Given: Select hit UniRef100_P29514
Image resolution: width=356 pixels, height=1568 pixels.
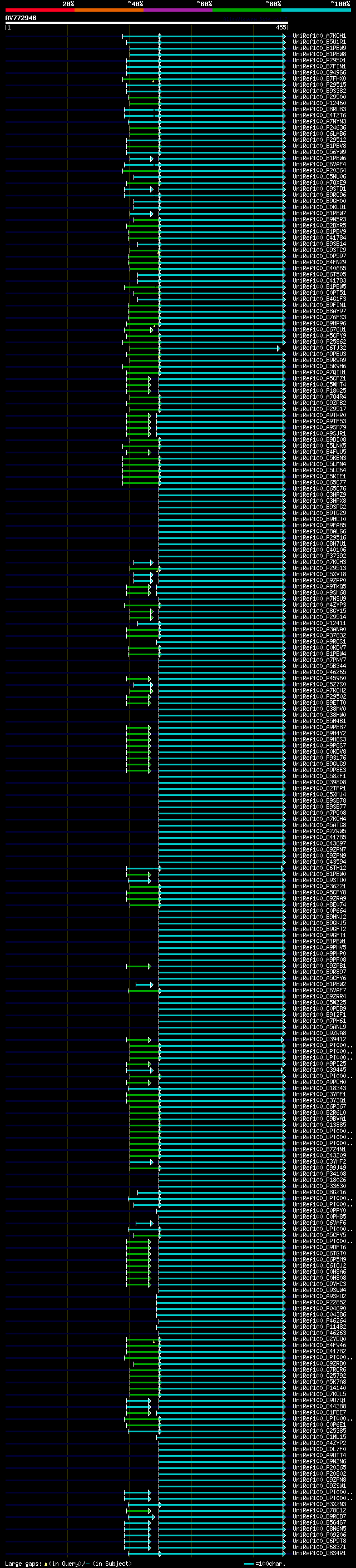Looking at the screenshot, I should coord(319,617).
